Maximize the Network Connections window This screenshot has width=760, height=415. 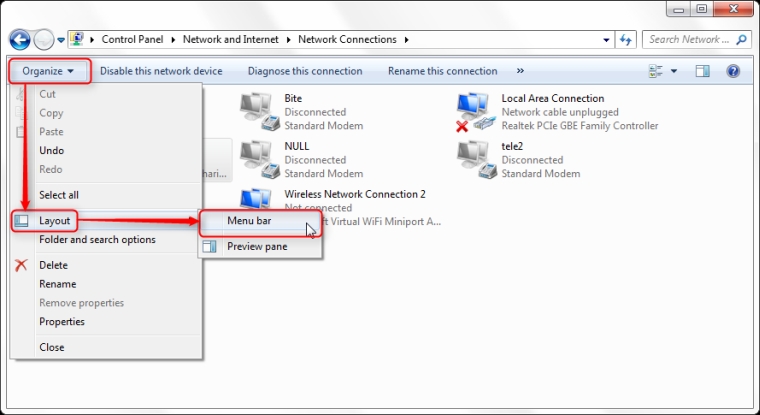point(702,9)
